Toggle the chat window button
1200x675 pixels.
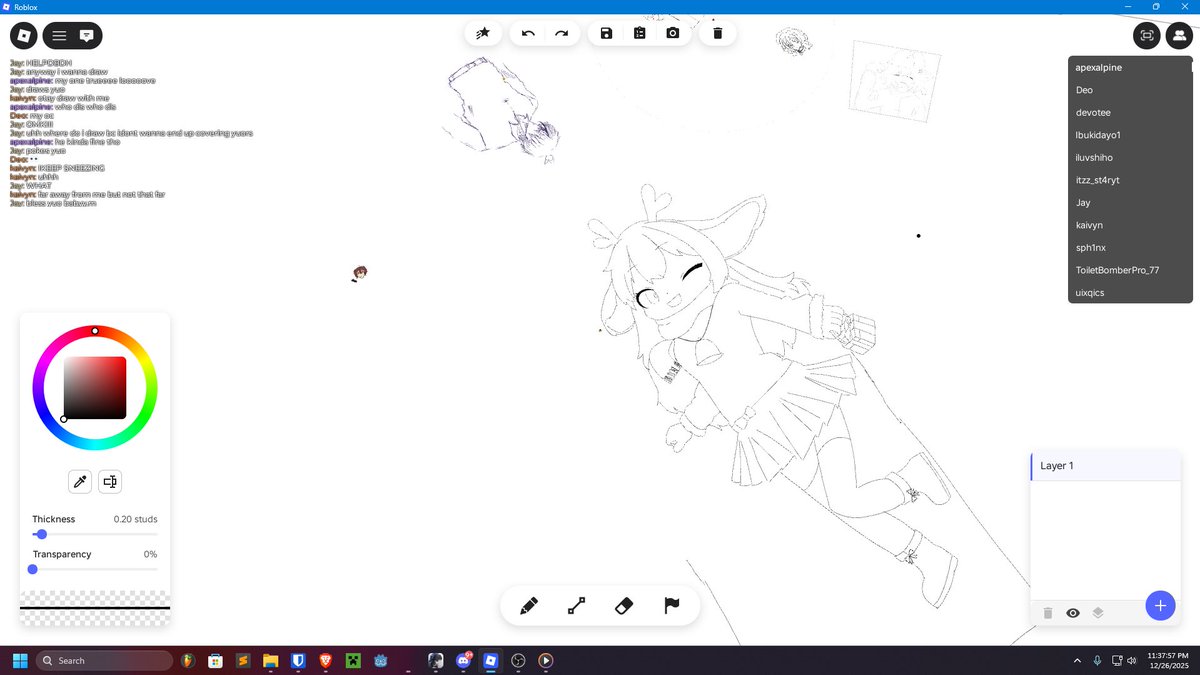87,36
